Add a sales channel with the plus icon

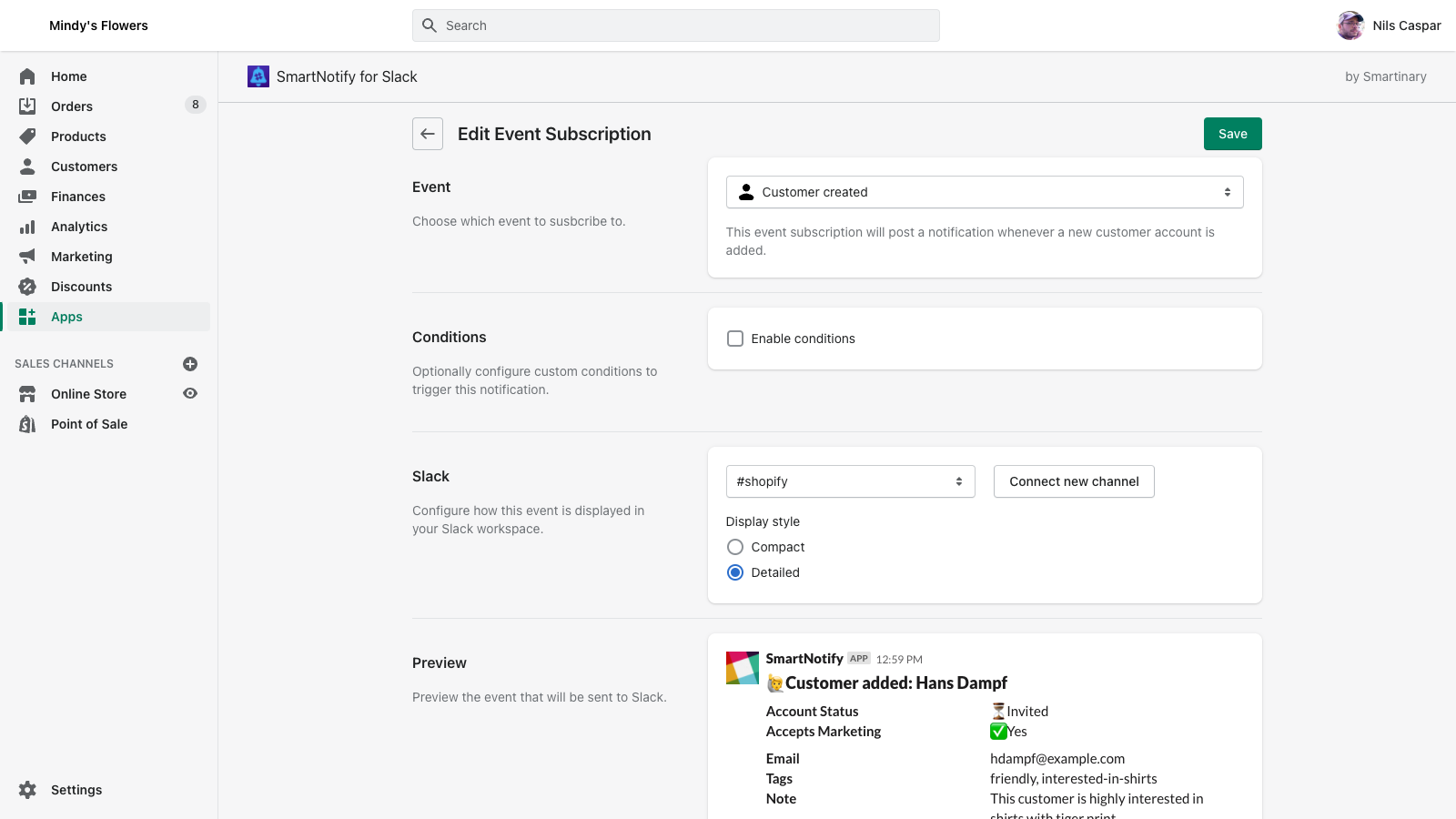(x=189, y=363)
